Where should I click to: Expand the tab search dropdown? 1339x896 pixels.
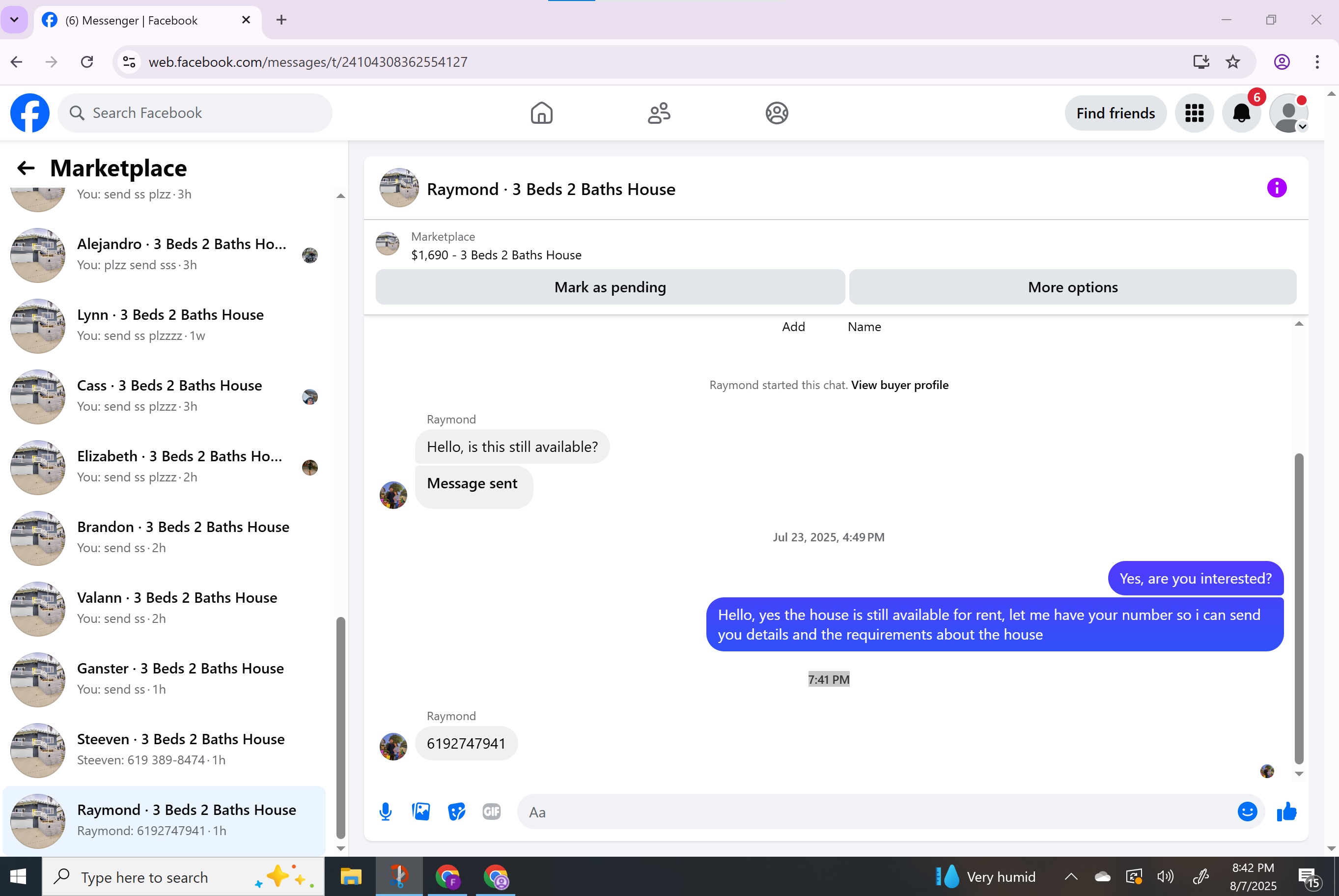coord(14,20)
